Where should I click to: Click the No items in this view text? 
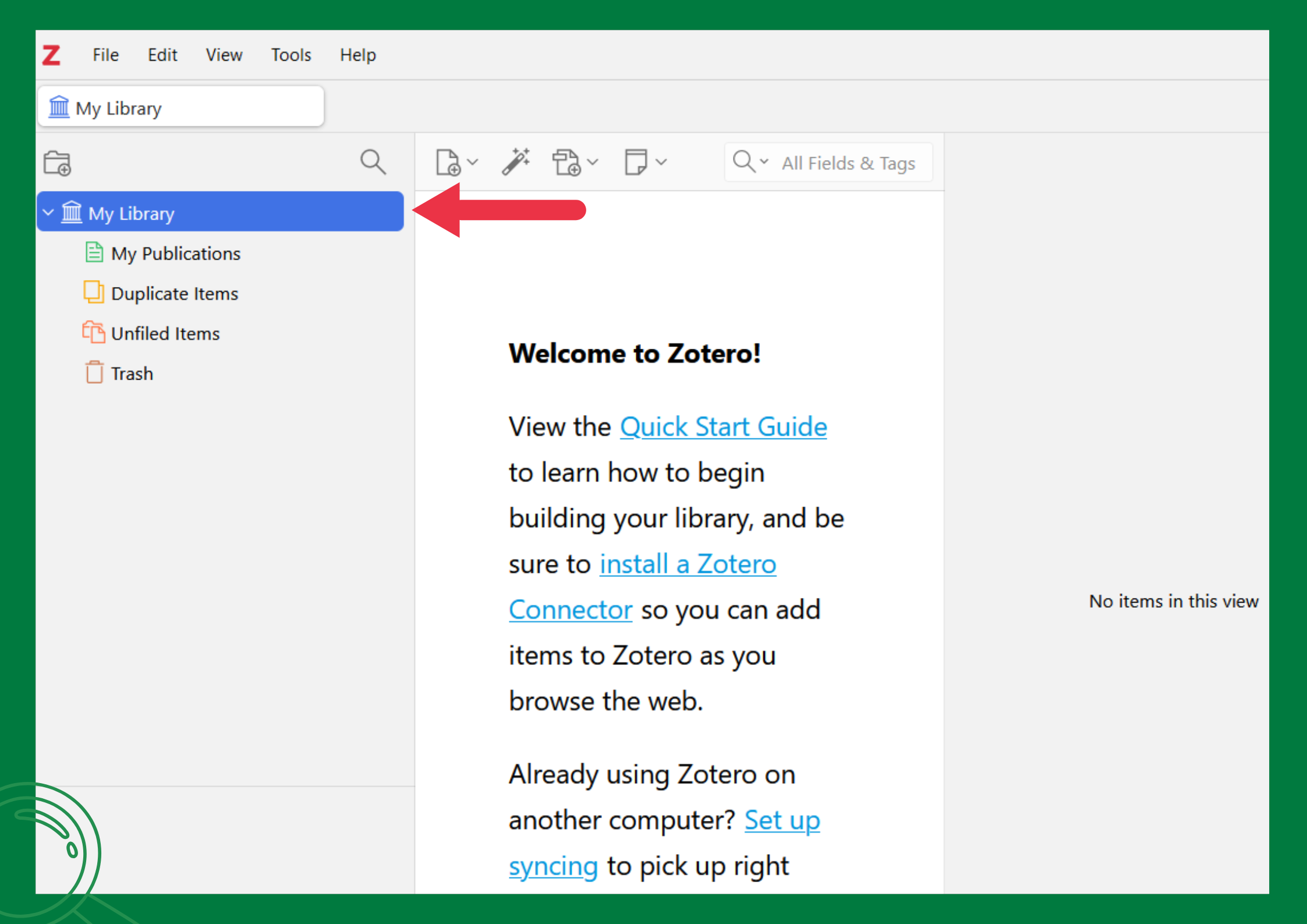[1174, 601]
